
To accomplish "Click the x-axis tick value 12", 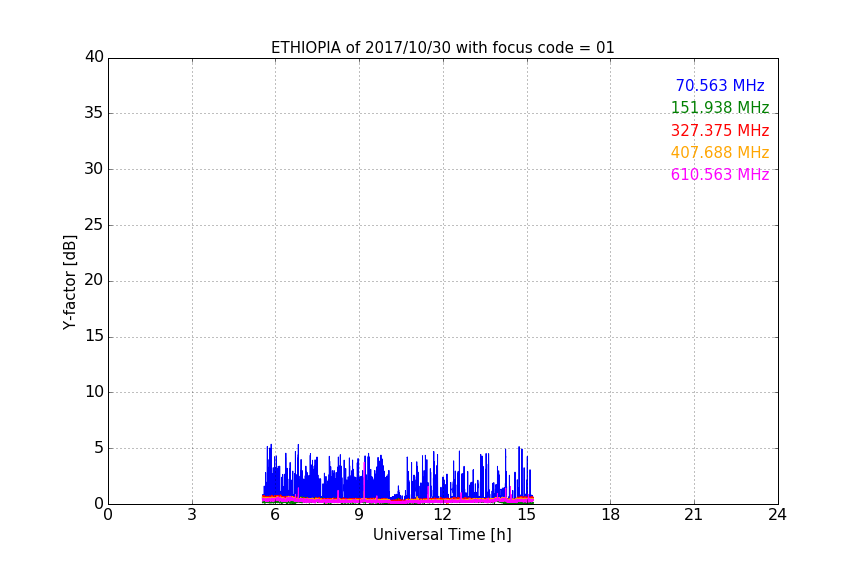I will click(442, 515).
